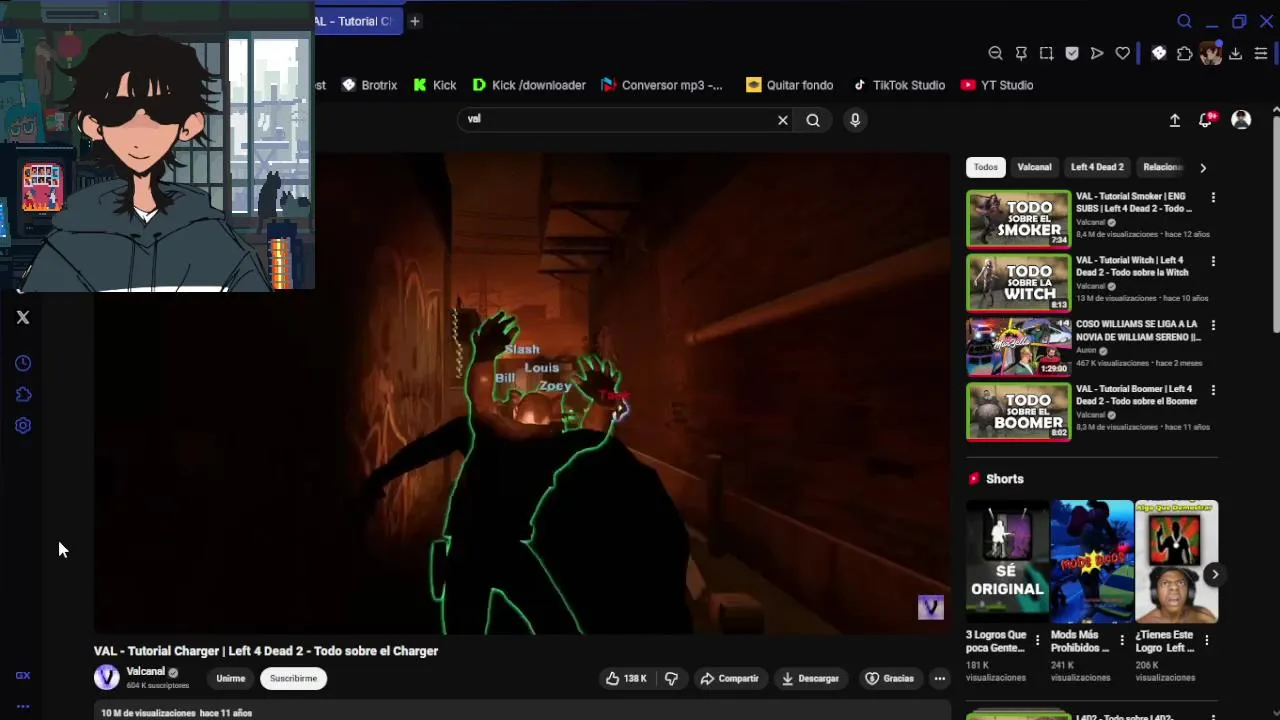Open sidebar Settings gear icon
The height and width of the screenshot is (720, 1280).
coord(23,425)
